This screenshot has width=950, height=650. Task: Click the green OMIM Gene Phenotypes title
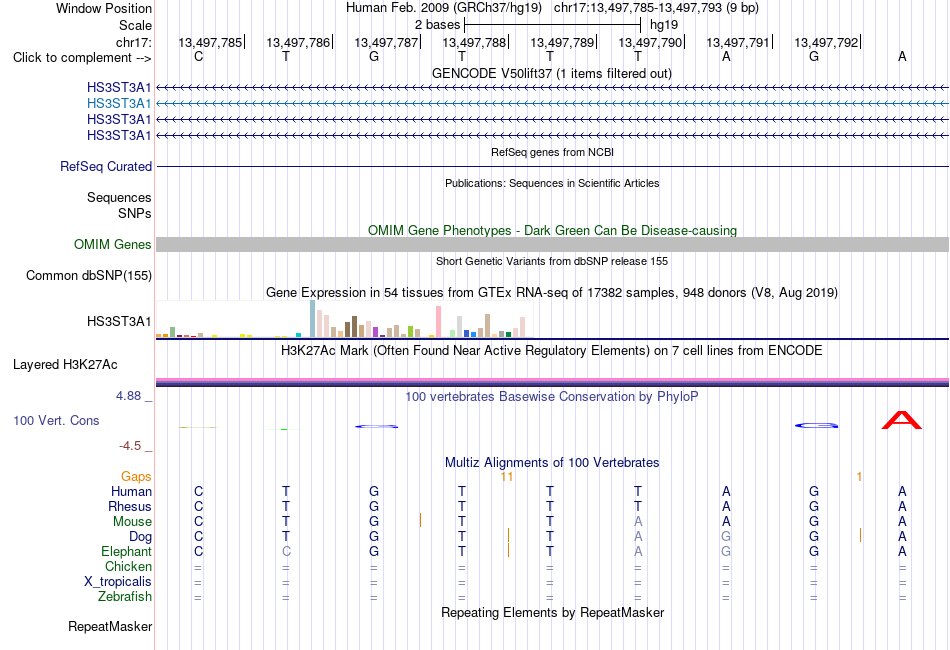552,230
